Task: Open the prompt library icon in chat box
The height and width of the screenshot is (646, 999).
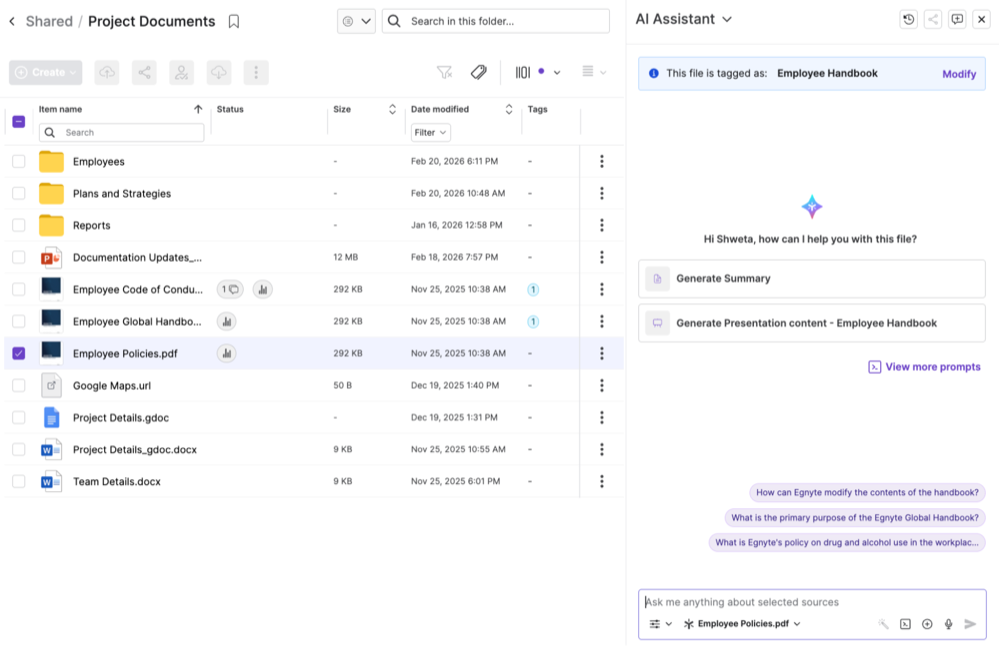Action: (x=905, y=624)
